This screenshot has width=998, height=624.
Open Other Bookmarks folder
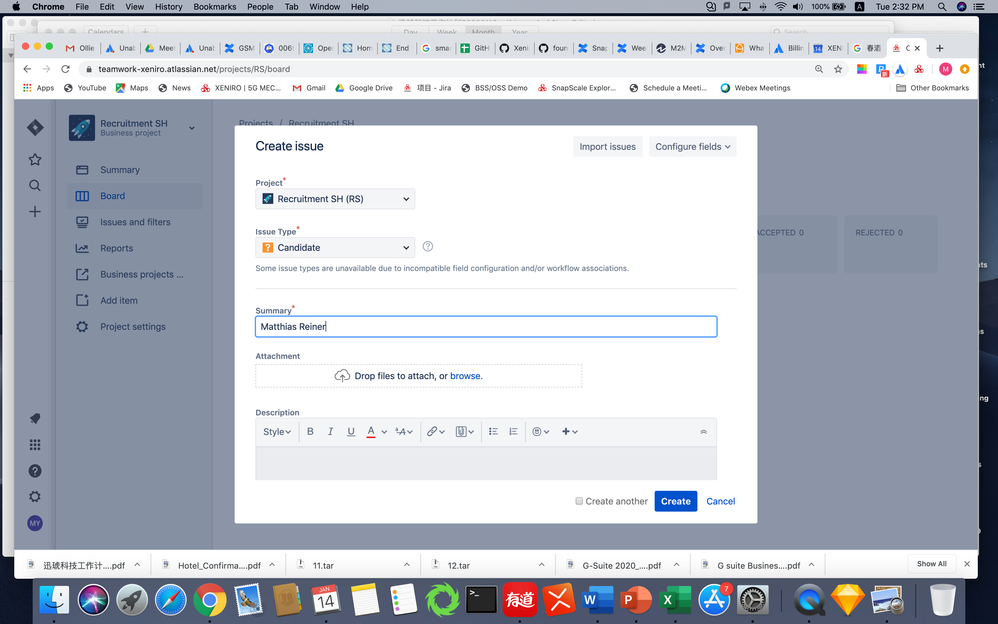(x=932, y=88)
